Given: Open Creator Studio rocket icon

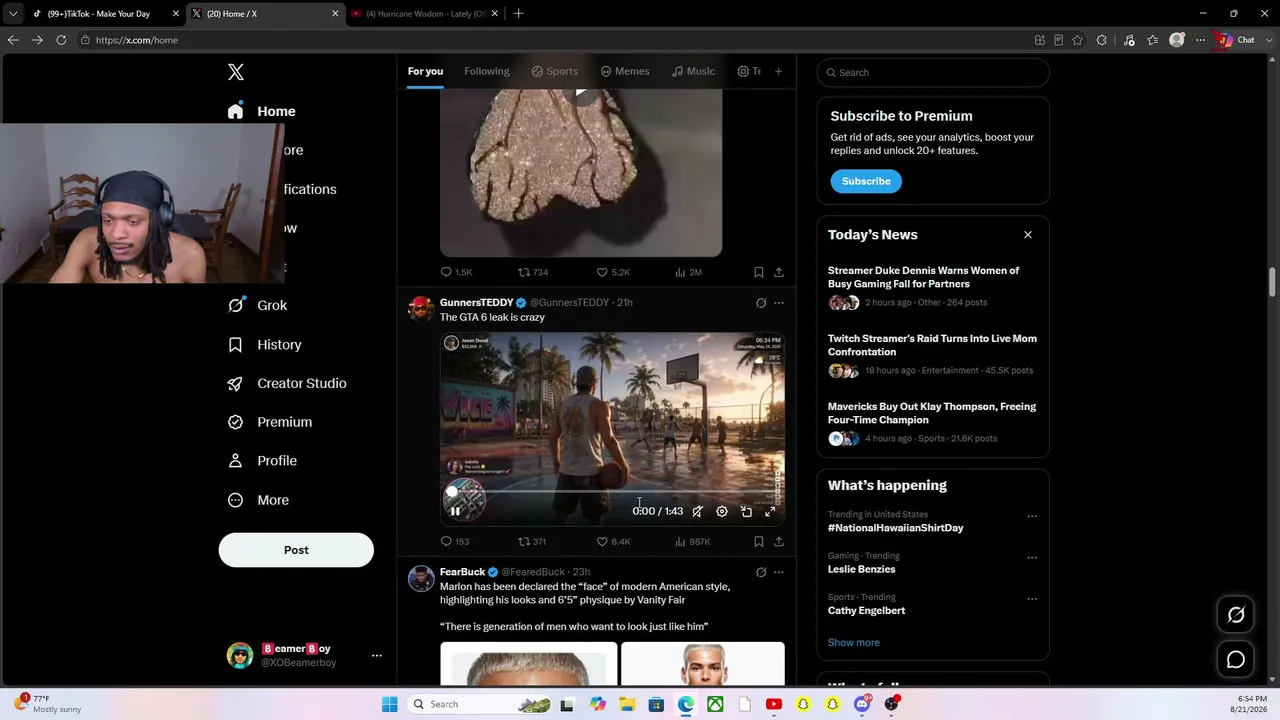Looking at the screenshot, I should [235, 383].
